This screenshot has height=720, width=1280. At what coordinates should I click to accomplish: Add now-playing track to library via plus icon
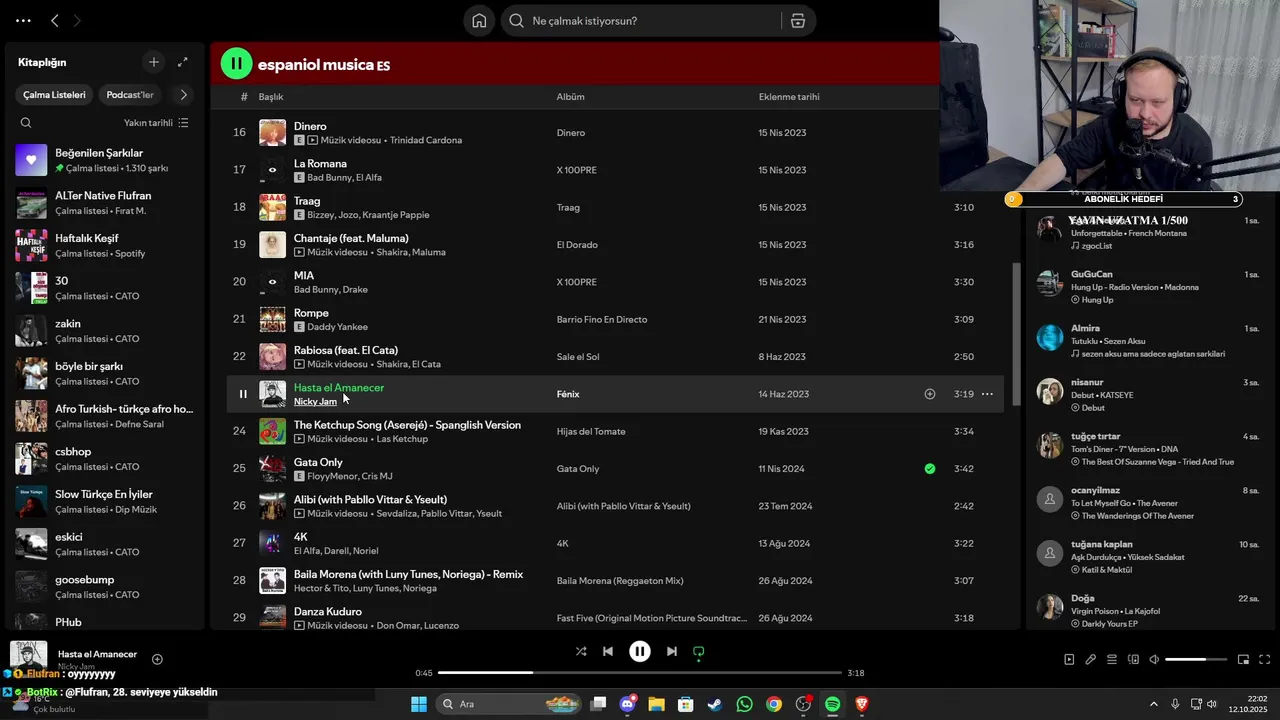coord(157,659)
